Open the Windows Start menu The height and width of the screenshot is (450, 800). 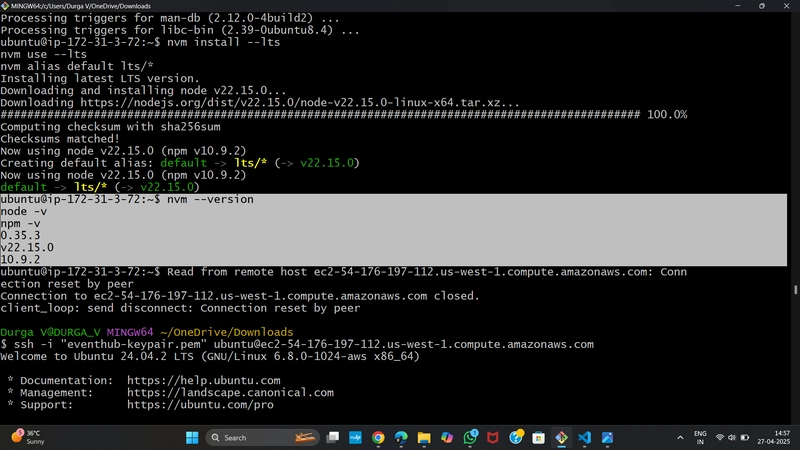[192, 437]
